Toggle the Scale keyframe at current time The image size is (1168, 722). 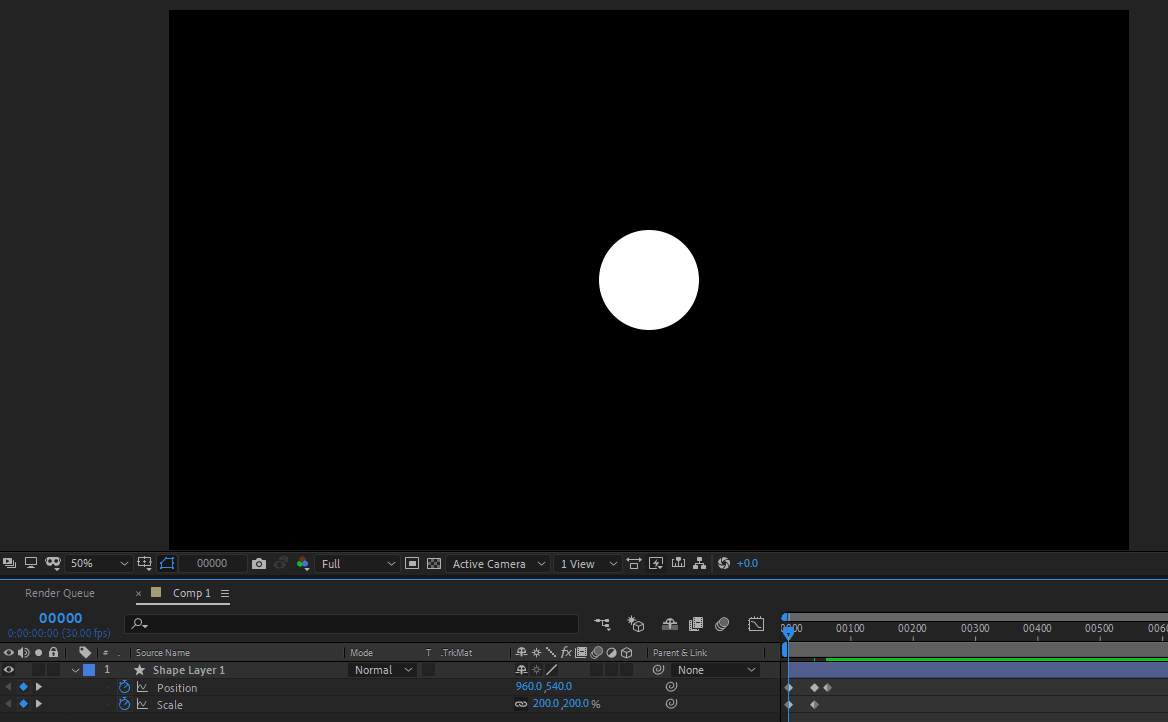coord(23,704)
